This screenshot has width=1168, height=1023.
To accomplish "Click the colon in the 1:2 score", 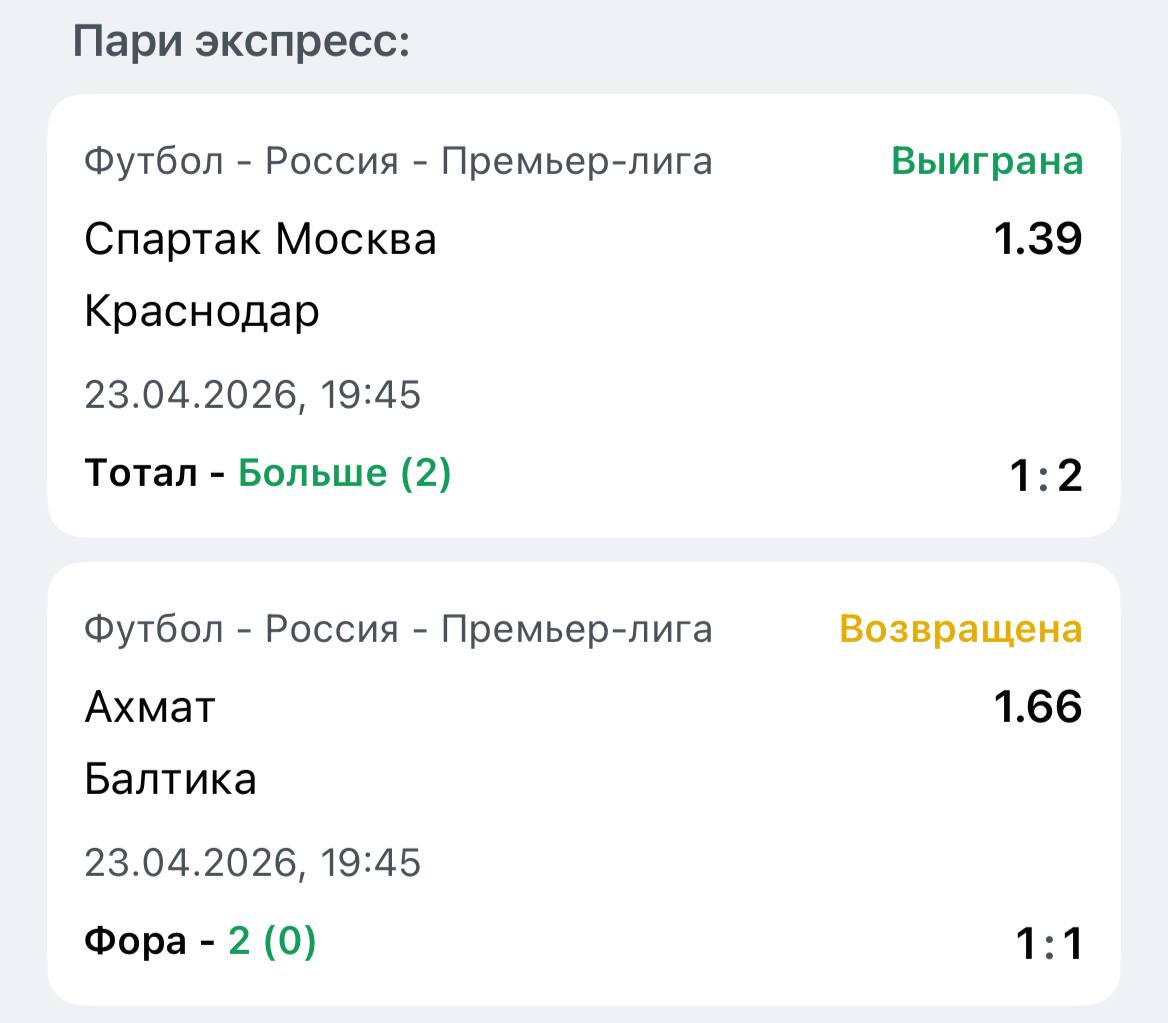I will (x=1044, y=478).
